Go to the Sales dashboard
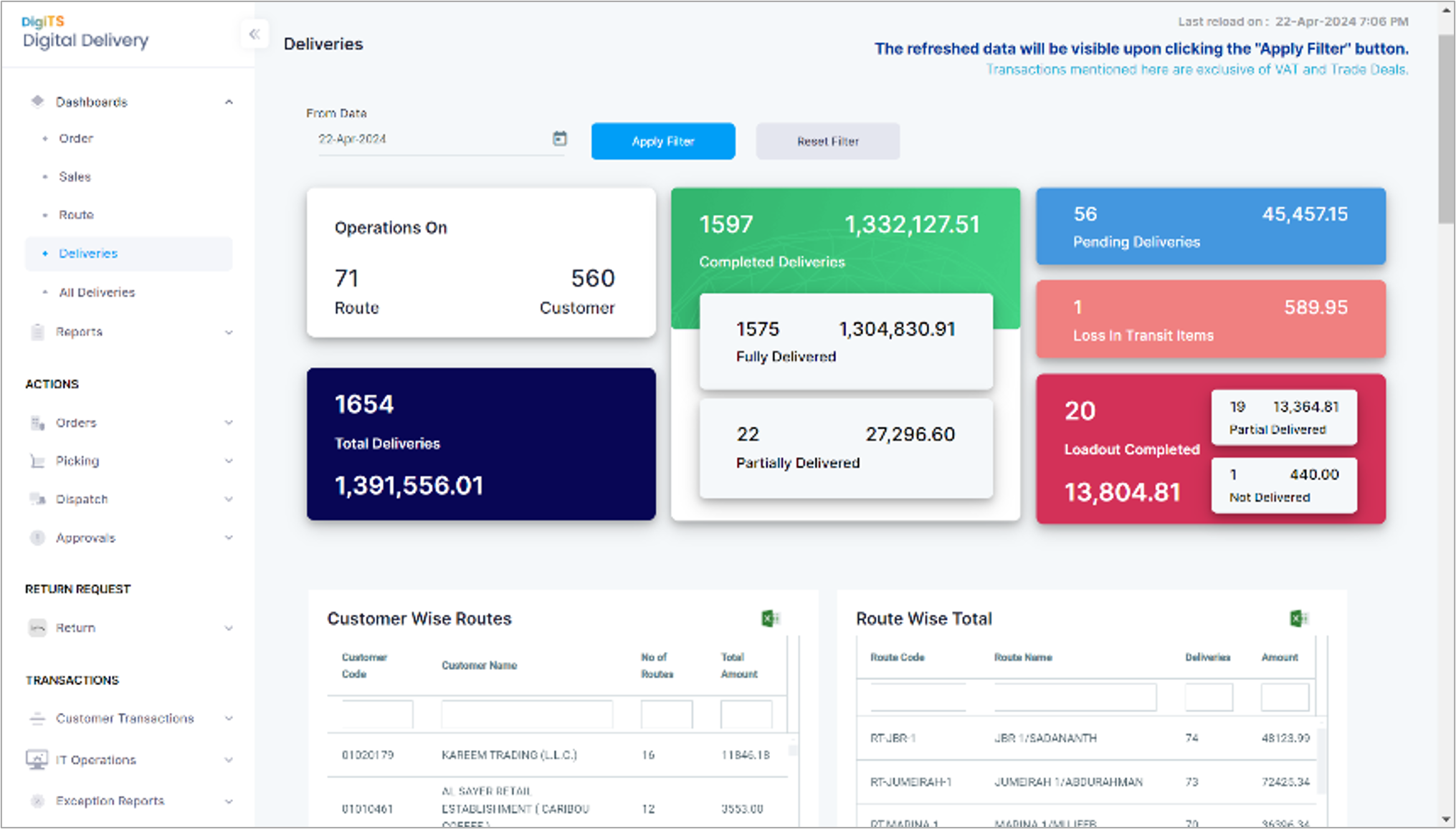This screenshot has width=1456, height=829. tap(75, 176)
